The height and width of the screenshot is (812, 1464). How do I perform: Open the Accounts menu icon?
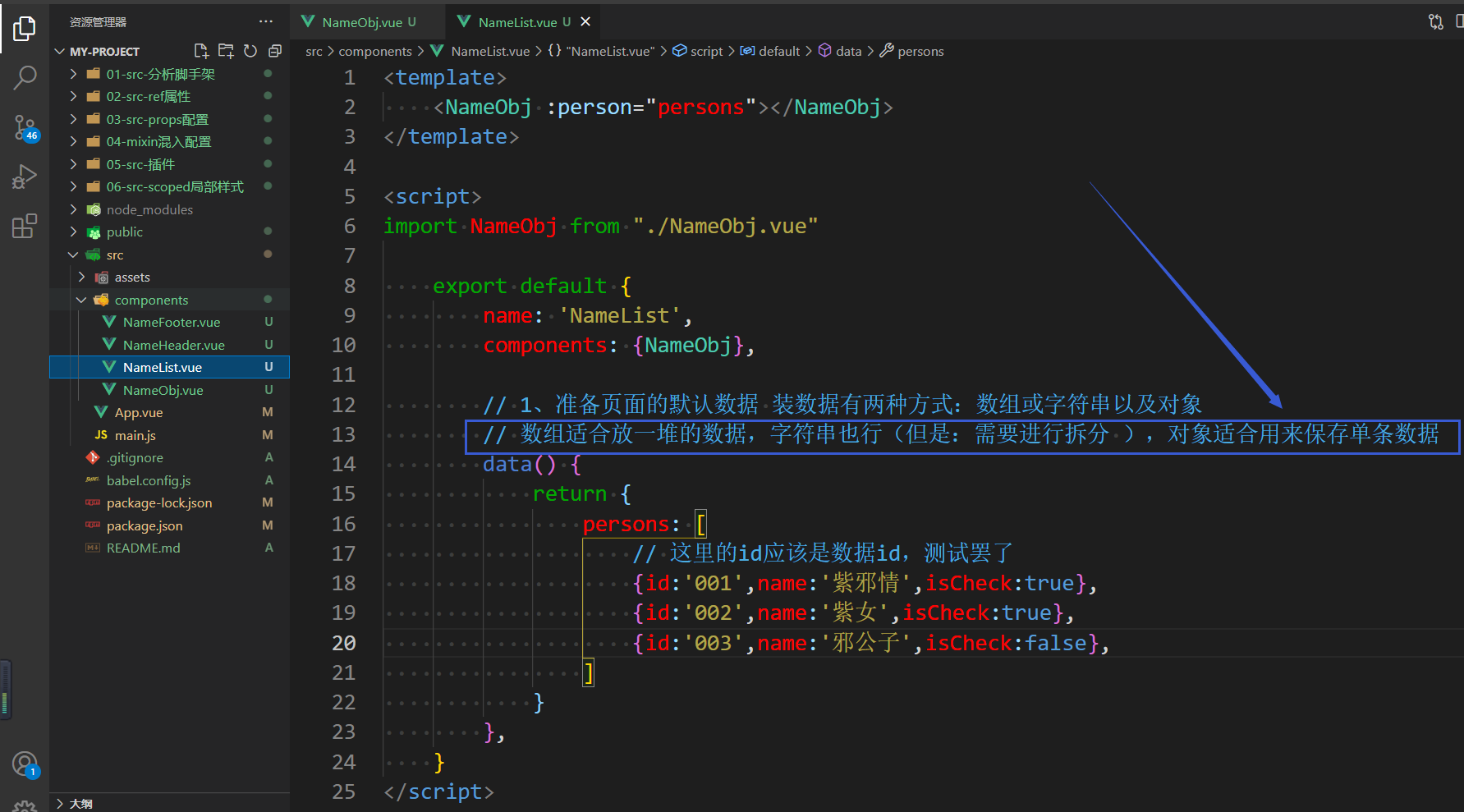[x=25, y=764]
